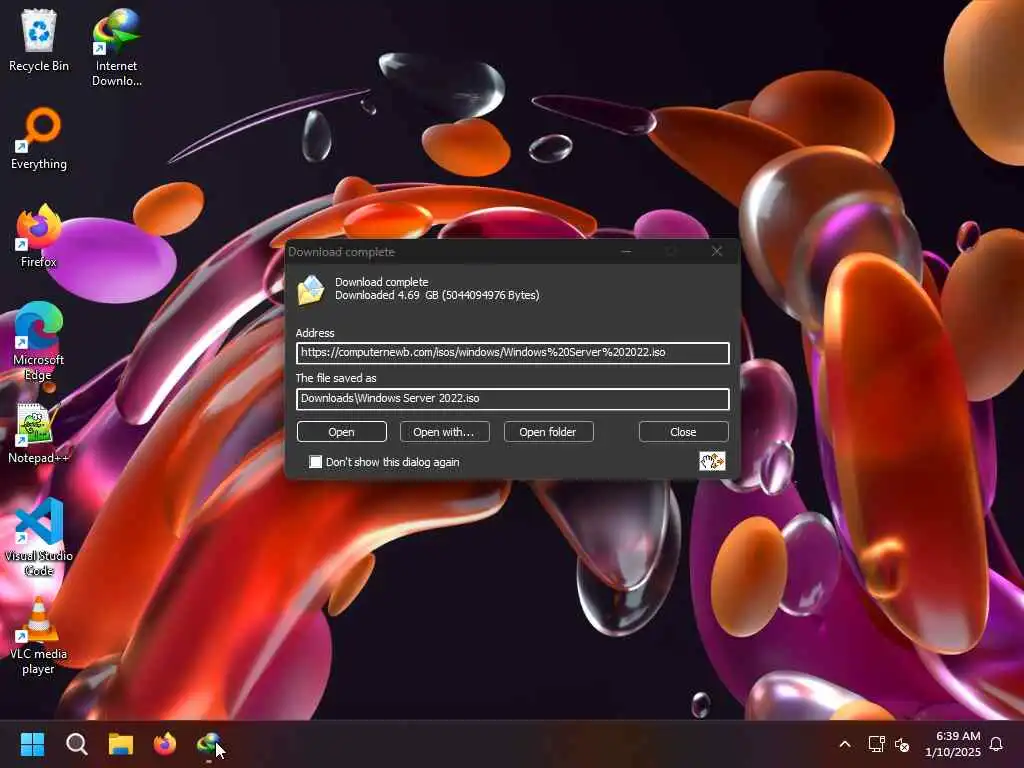This screenshot has width=1024, height=768.
Task: Click the downloaded file envelope icon
Action: coord(311,290)
